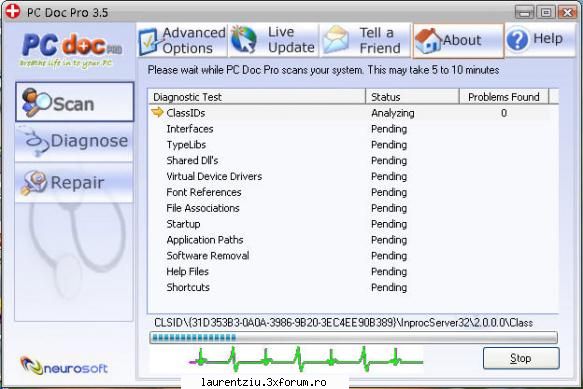Click the Analyzing status of ClassIDs
The height and width of the screenshot is (389, 583).
point(393,113)
